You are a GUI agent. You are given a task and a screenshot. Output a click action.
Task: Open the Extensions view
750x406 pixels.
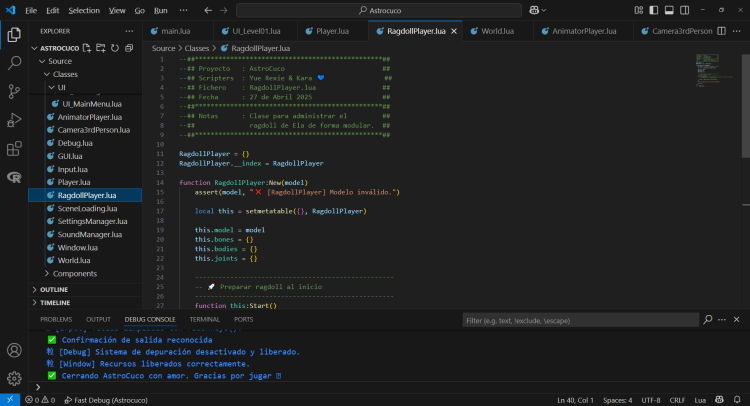[14, 149]
